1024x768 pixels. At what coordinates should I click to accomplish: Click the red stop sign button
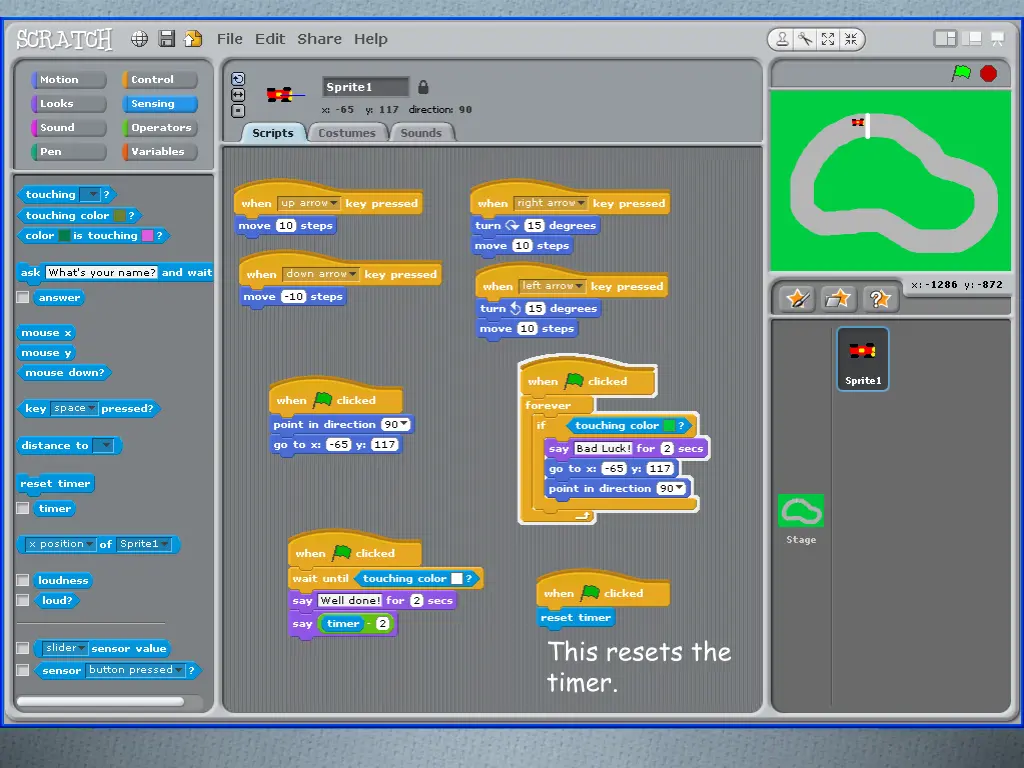point(989,73)
